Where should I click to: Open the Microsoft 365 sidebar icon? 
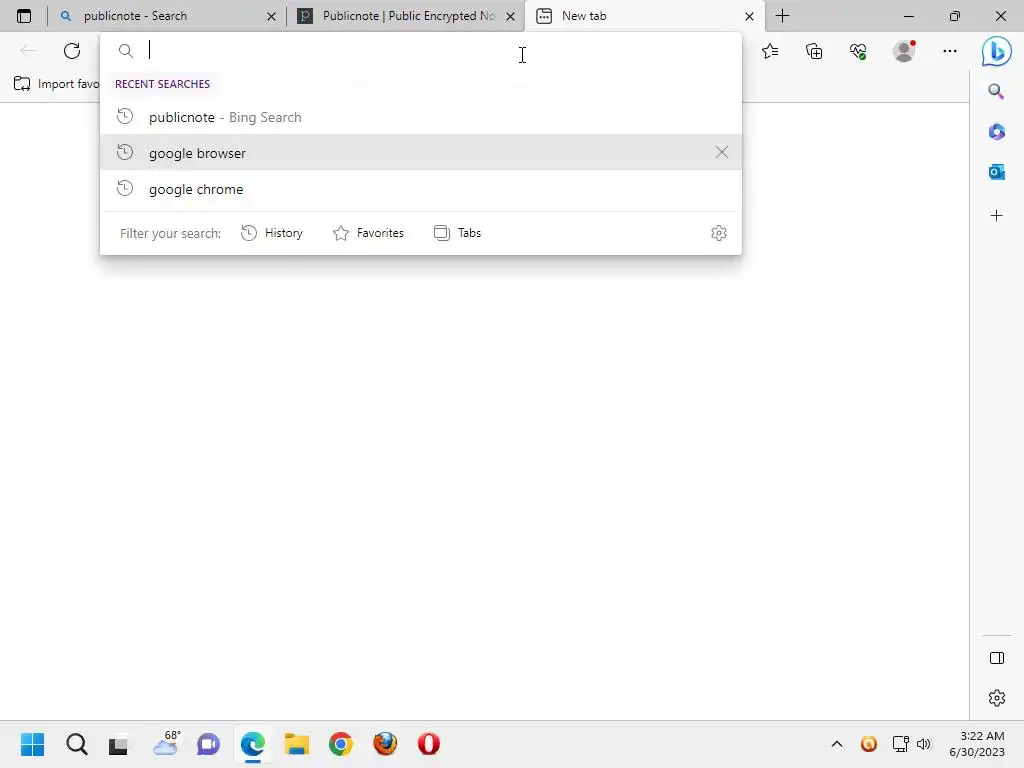click(x=997, y=132)
